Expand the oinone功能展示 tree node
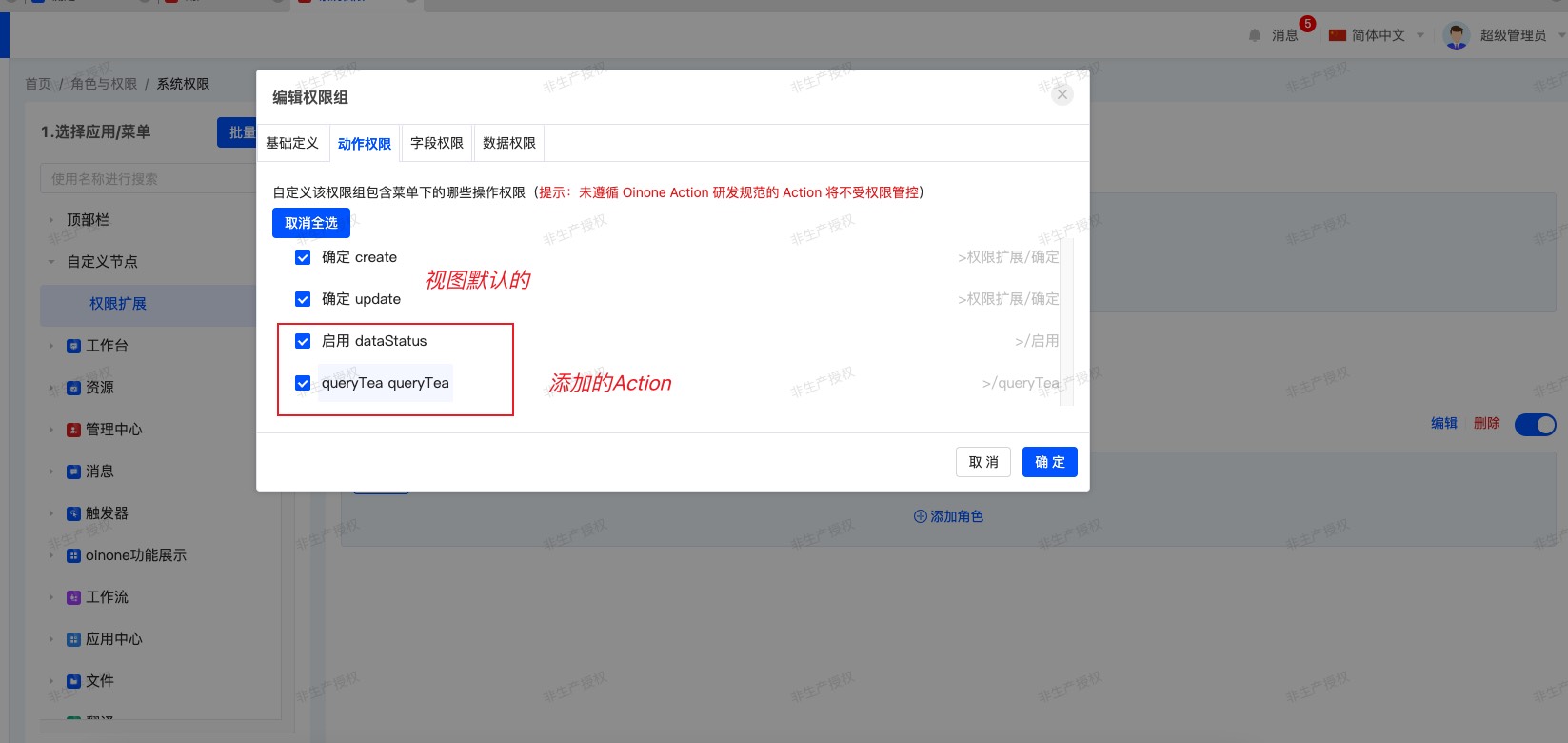This screenshot has width=1568, height=743. tap(51, 555)
